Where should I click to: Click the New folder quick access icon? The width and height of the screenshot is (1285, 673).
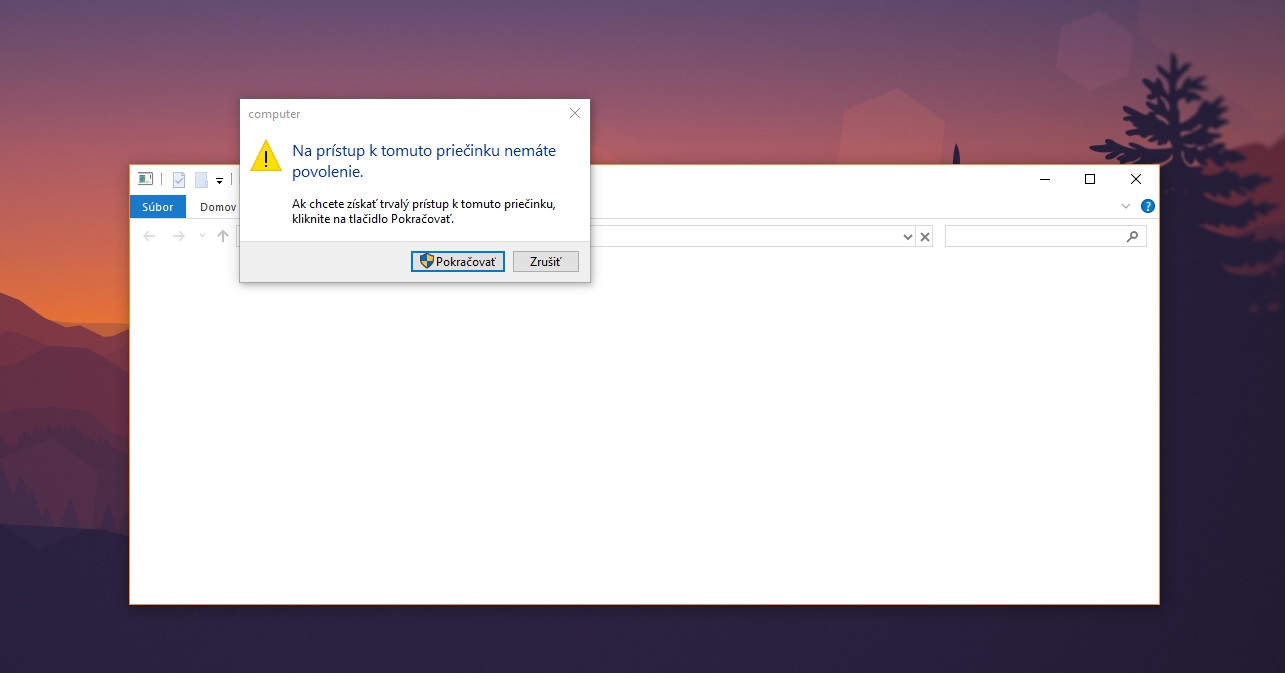(x=201, y=180)
